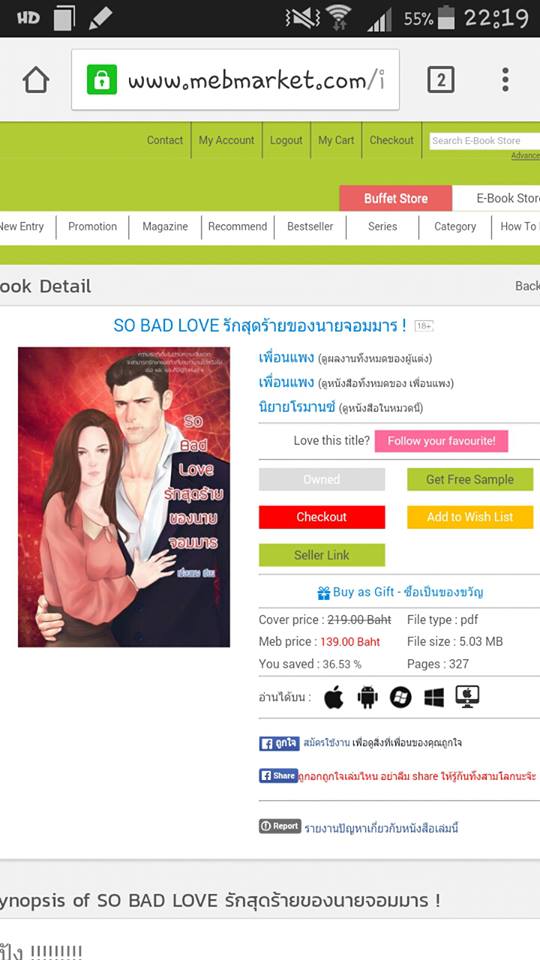Tap the green padlock security icon

point(102,80)
